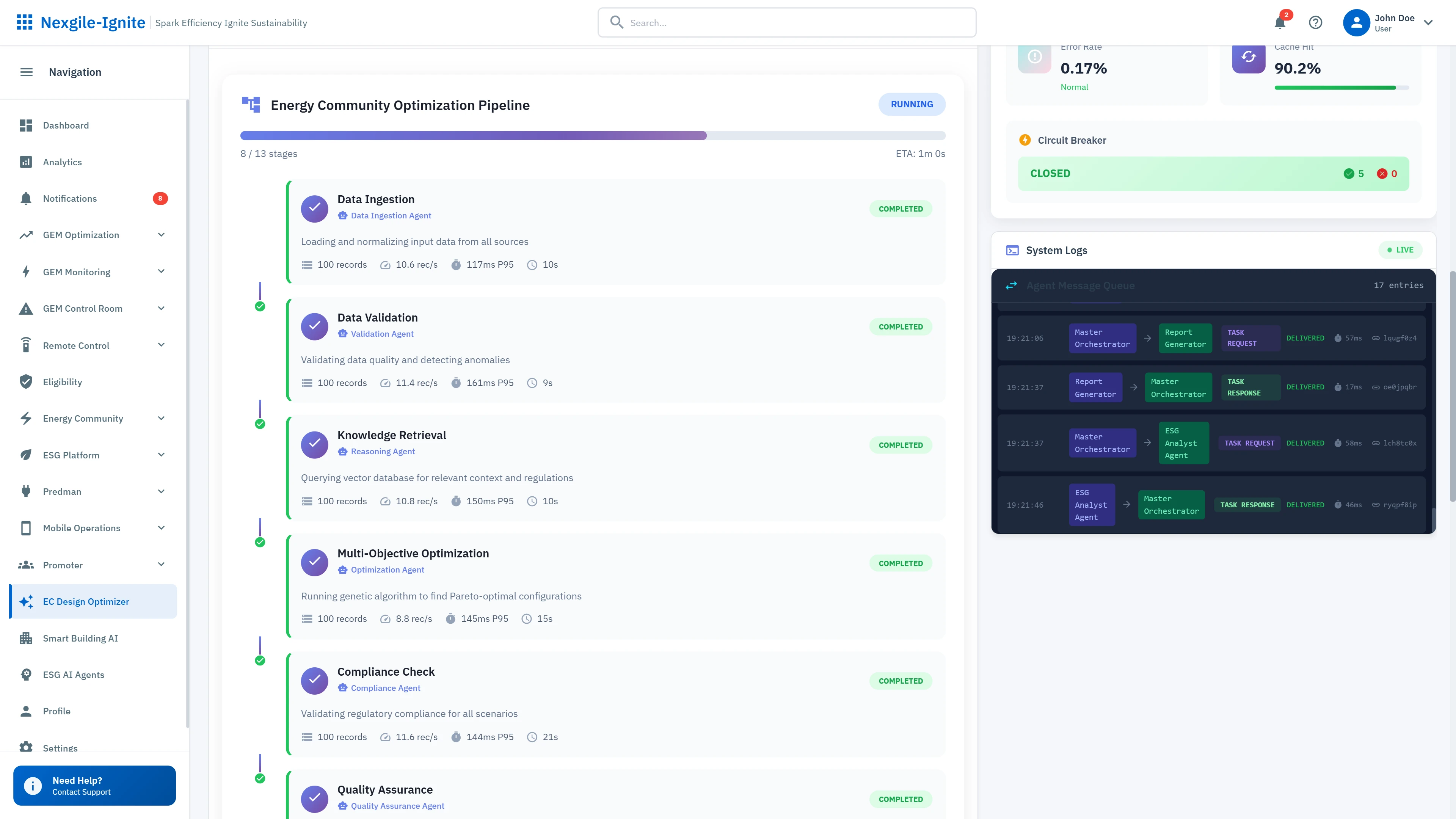Click the RUNNING status badge
Screen dimensions: 1456x819
(912, 104)
